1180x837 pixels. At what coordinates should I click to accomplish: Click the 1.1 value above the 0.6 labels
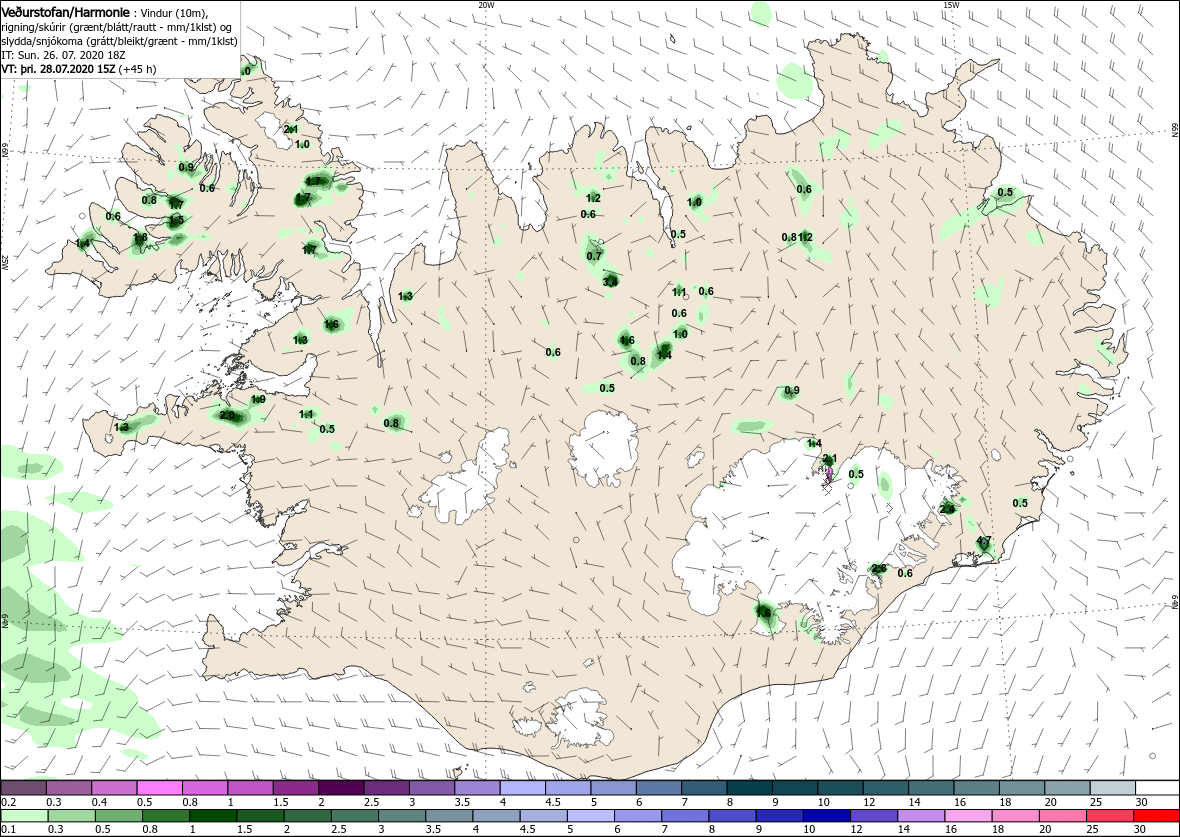679,292
